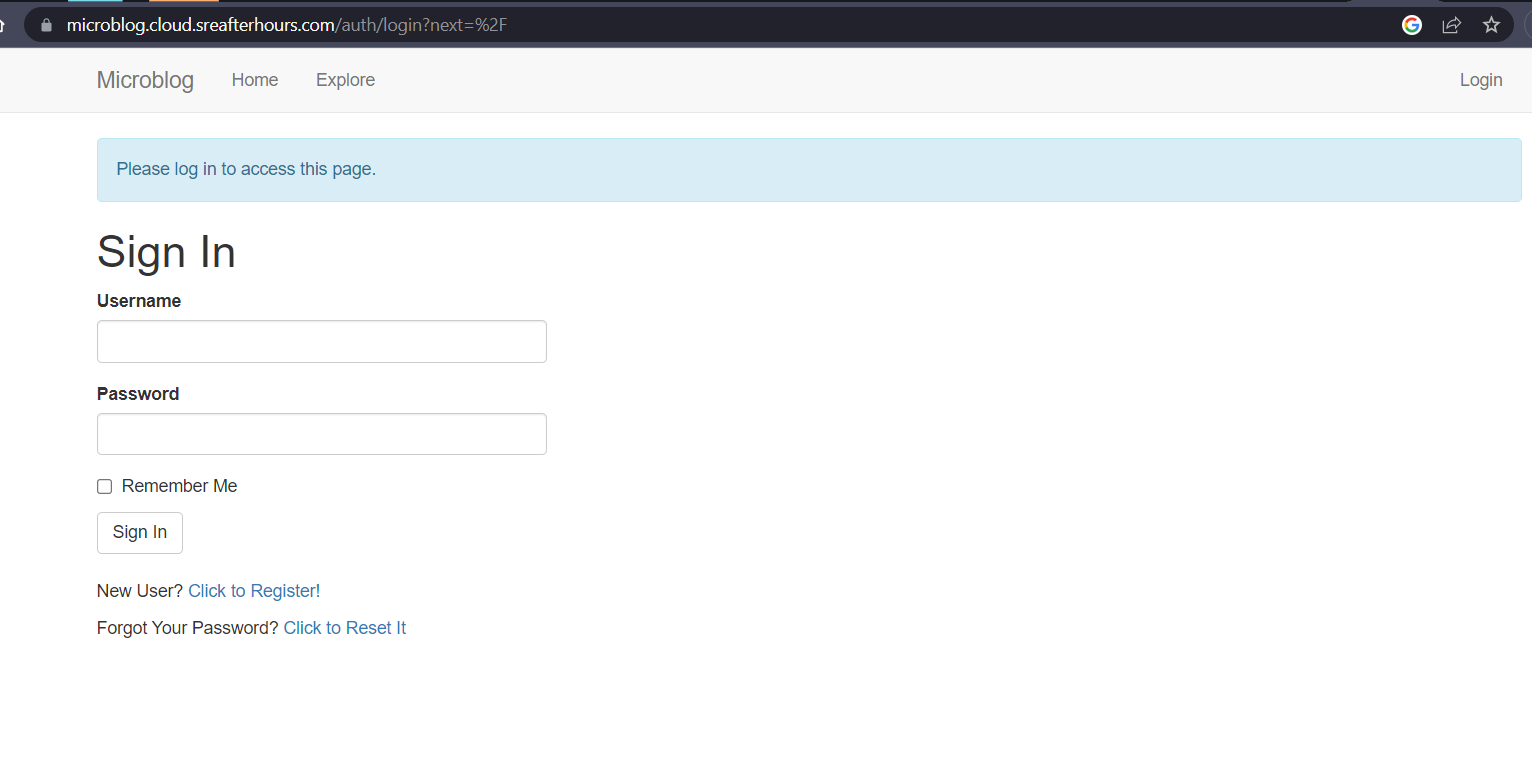
Task: Open Explore in the navbar
Action: 345,80
